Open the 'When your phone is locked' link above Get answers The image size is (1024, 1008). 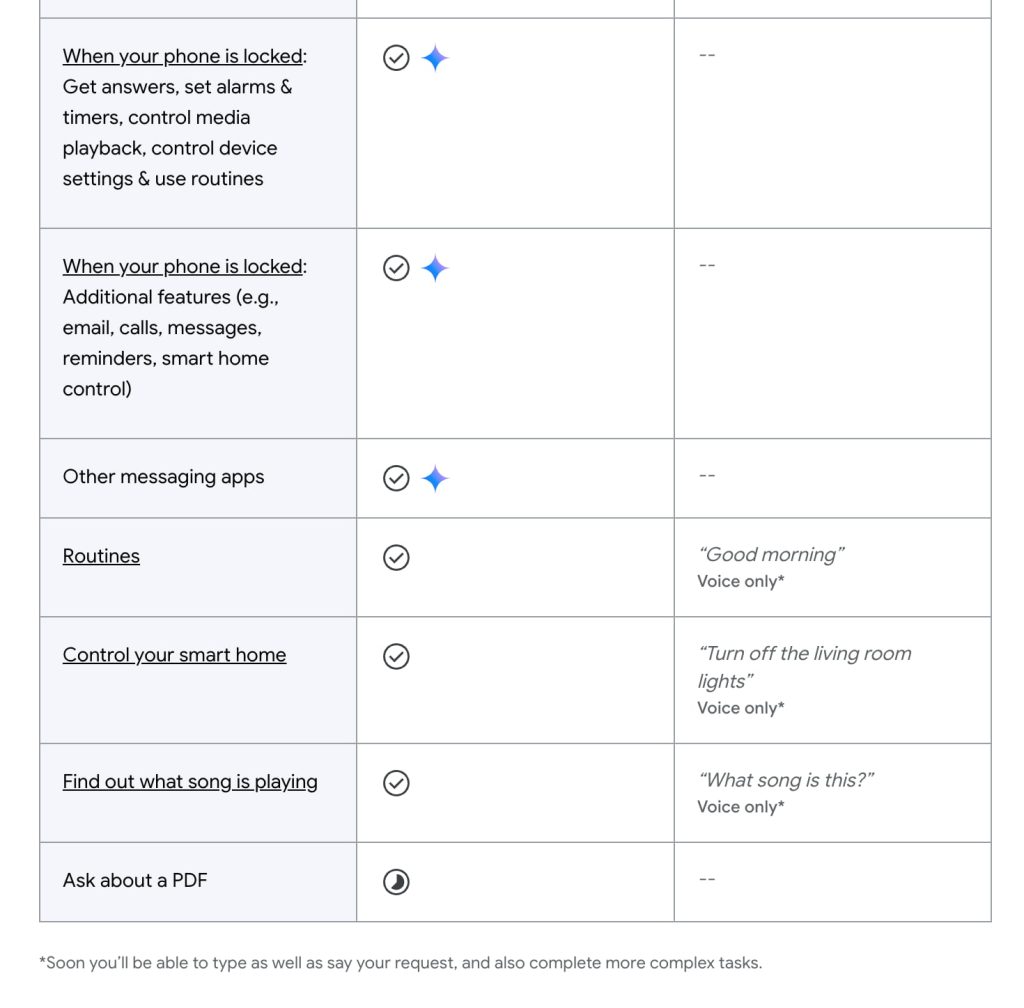click(x=183, y=56)
